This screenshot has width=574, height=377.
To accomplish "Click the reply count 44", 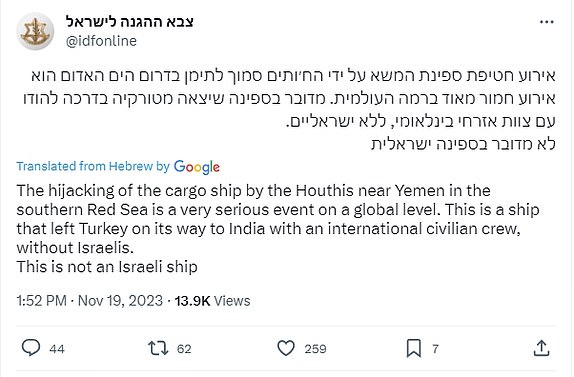I will pyautogui.click(x=57, y=349).
